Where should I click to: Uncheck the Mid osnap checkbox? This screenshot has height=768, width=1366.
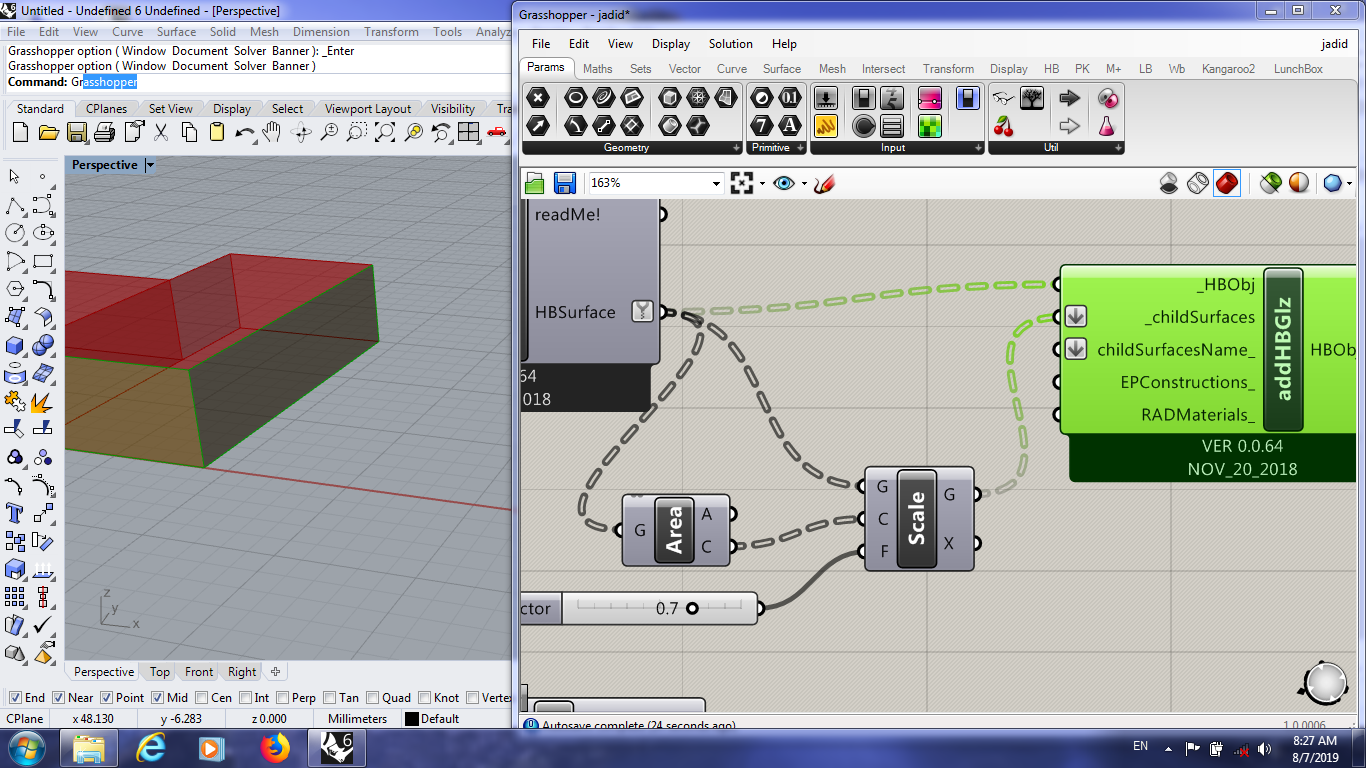pyautogui.click(x=157, y=698)
